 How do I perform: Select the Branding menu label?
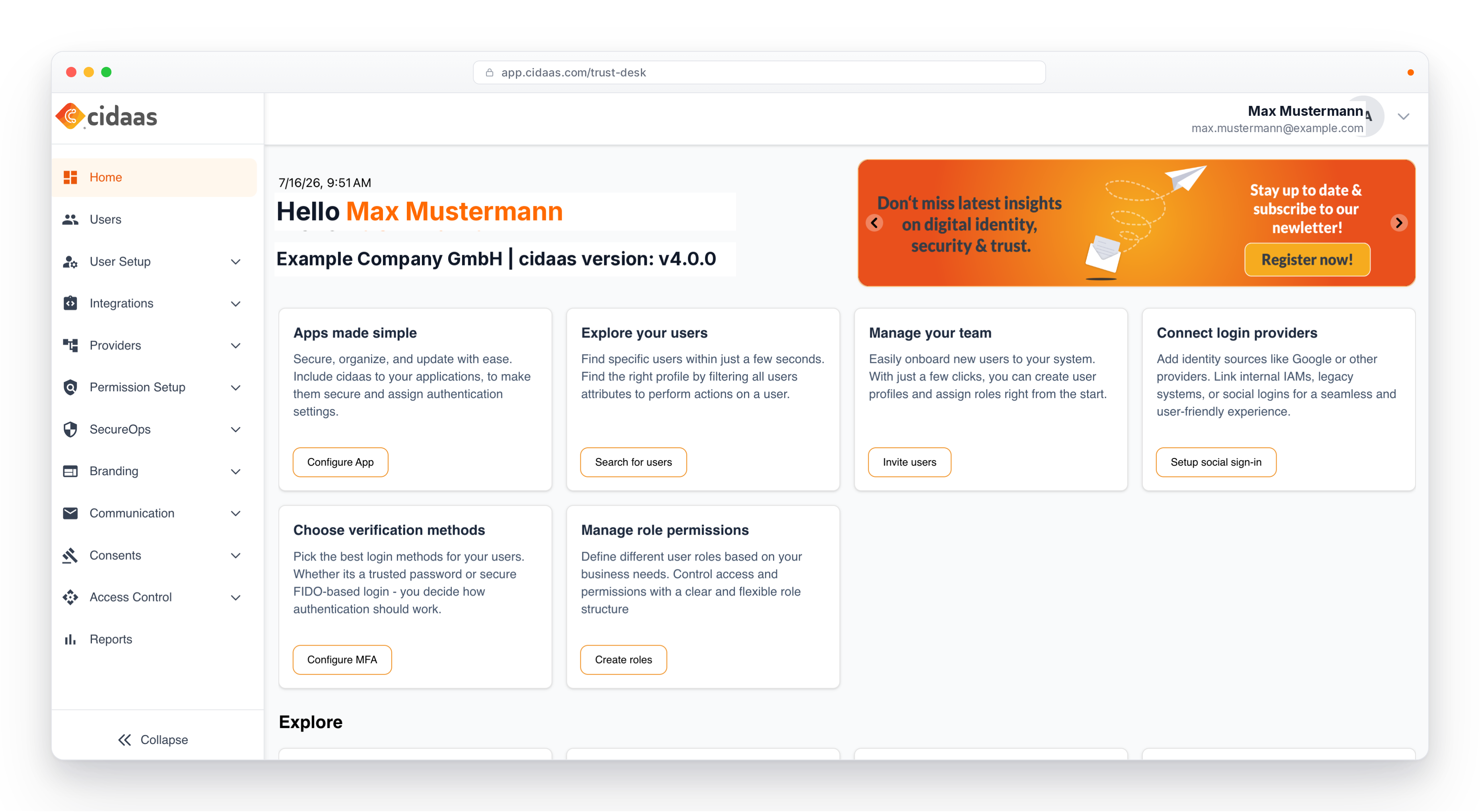114,471
